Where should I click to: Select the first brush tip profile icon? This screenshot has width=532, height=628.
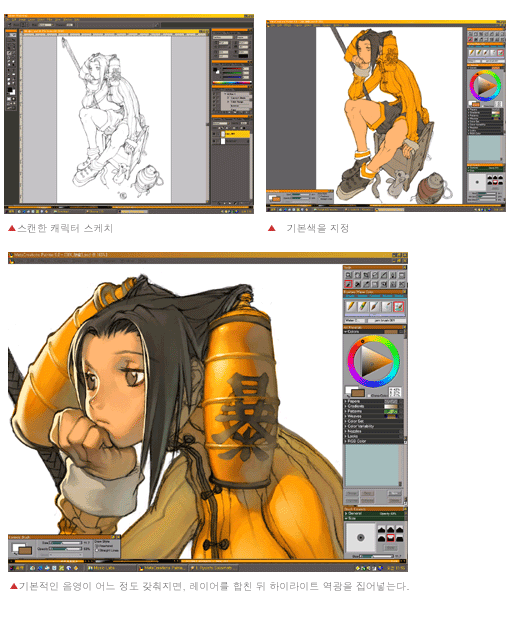382,530
